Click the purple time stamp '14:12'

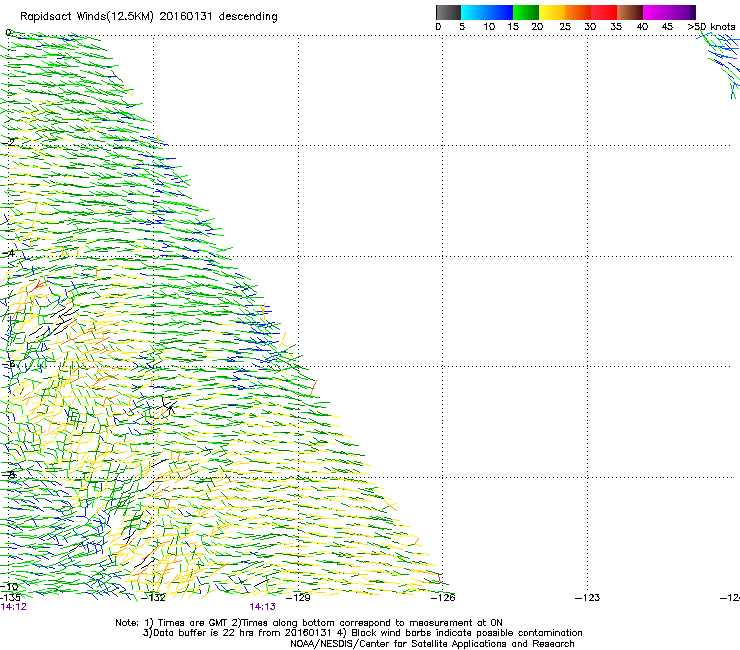pos(14,607)
